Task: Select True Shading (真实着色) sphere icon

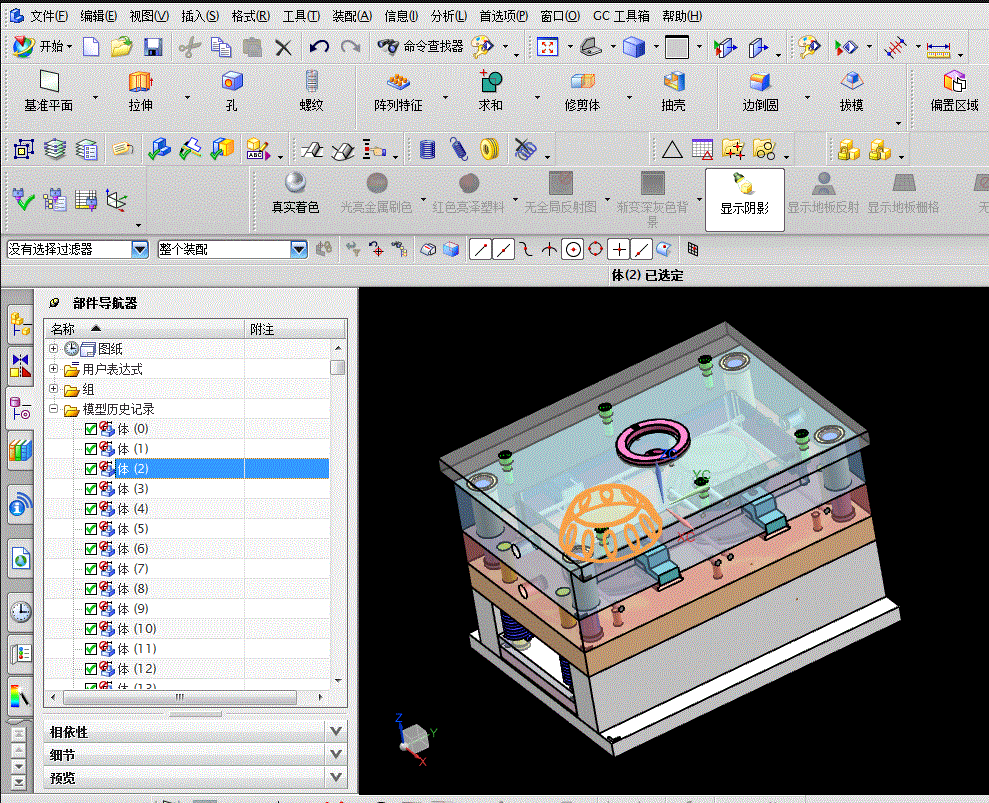Action: (295, 183)
